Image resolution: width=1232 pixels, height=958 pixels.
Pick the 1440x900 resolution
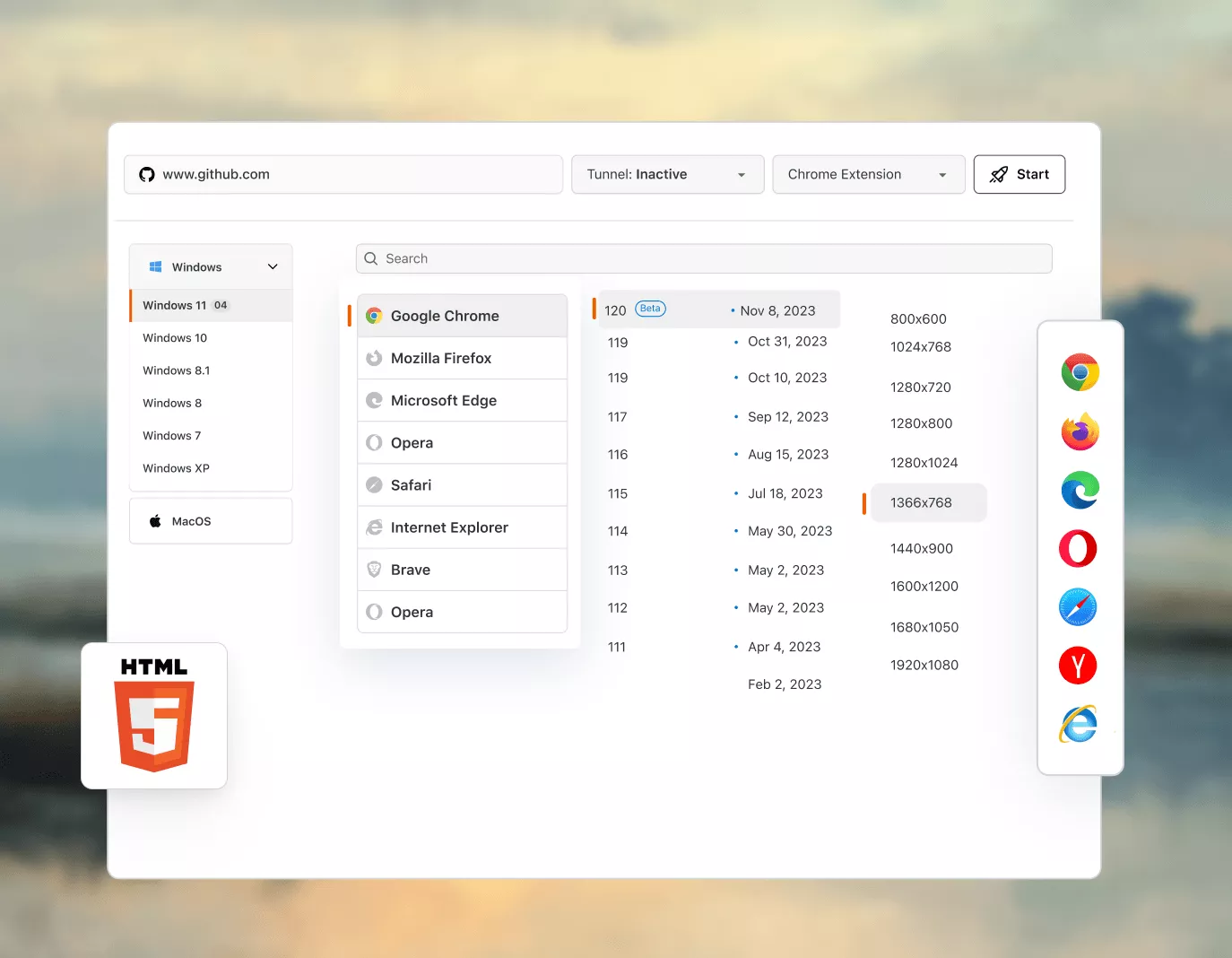coord(922,549)
